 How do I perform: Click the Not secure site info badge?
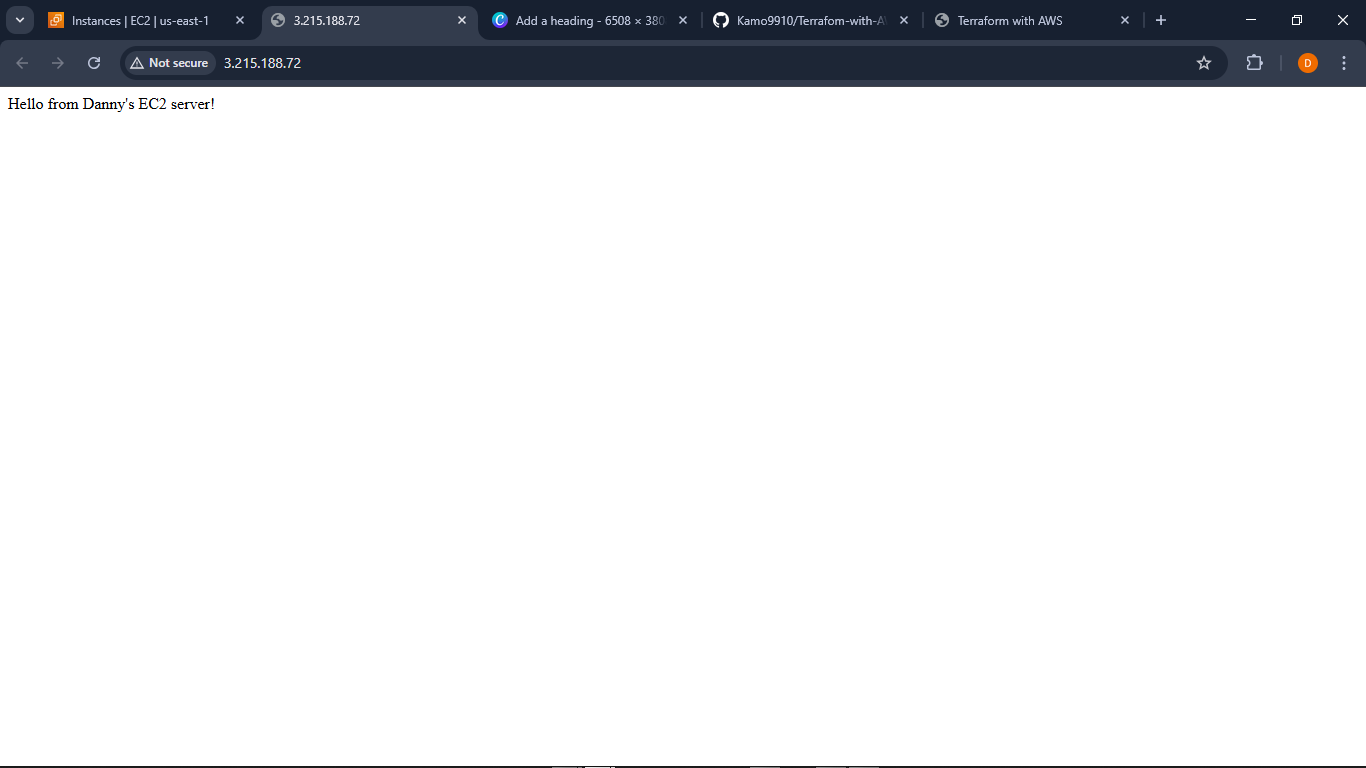coord(169,63)
